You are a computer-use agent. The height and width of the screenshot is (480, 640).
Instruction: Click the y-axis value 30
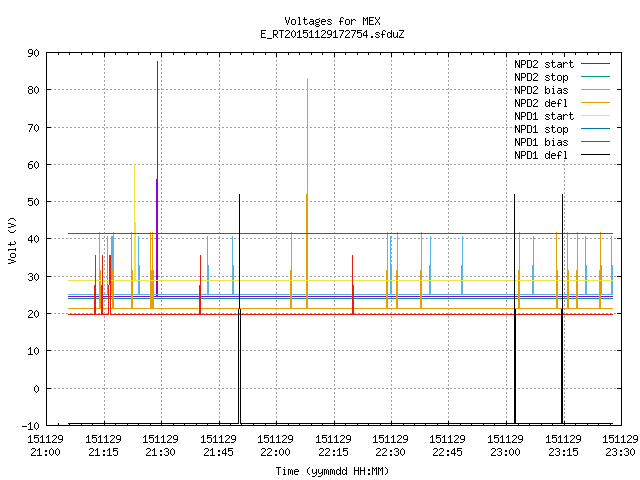[33, 277]
